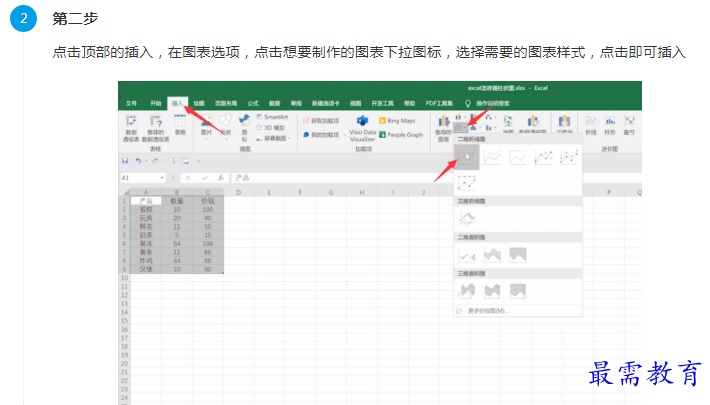Open the 图片 Pictures insert button
The height and width of the screenshot is (405, 710).
(x=206, y=125)
